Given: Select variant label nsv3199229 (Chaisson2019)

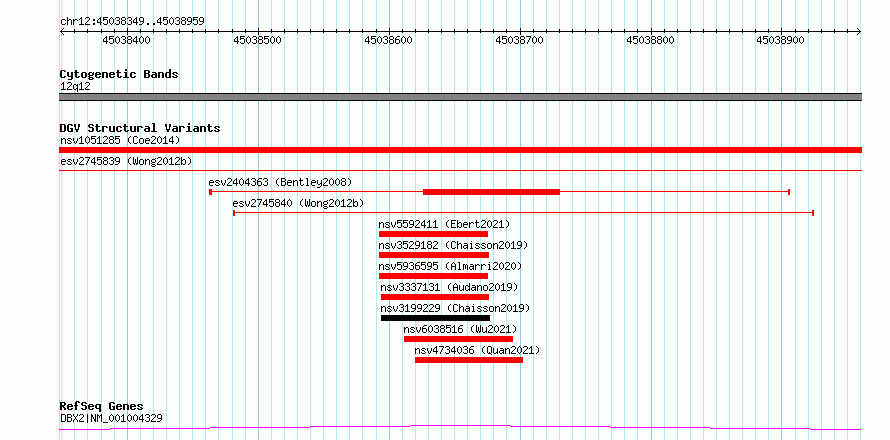Looking at the screenshot, I should pos(455,308).
